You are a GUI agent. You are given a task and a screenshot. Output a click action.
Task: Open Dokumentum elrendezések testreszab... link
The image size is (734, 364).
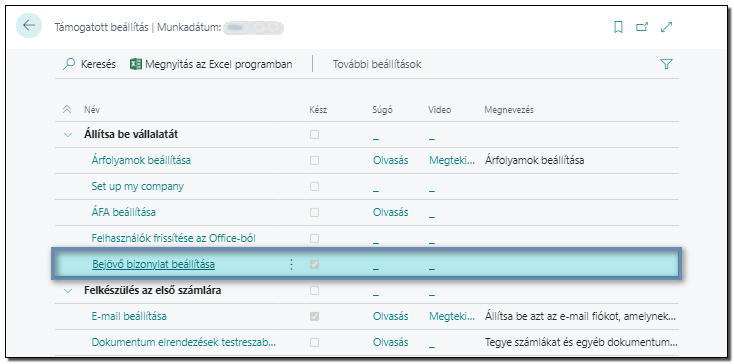tap(184, 342)
